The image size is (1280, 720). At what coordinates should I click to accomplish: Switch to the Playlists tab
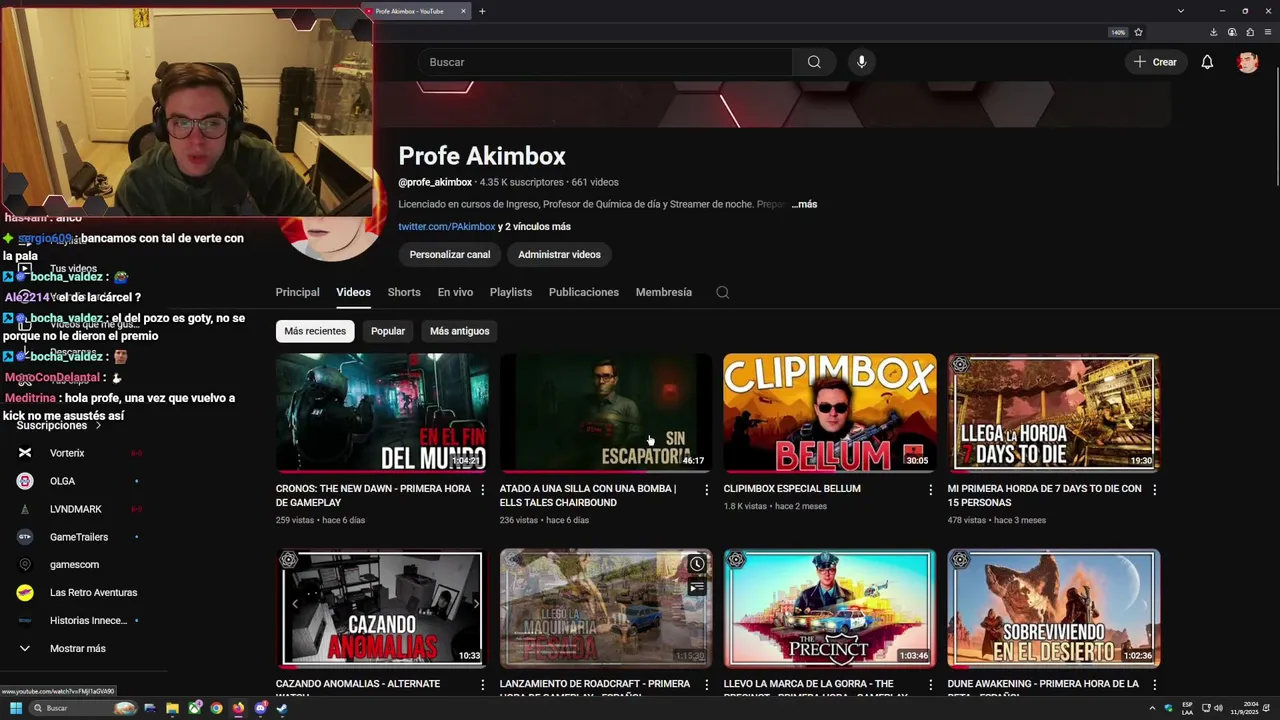511,292
